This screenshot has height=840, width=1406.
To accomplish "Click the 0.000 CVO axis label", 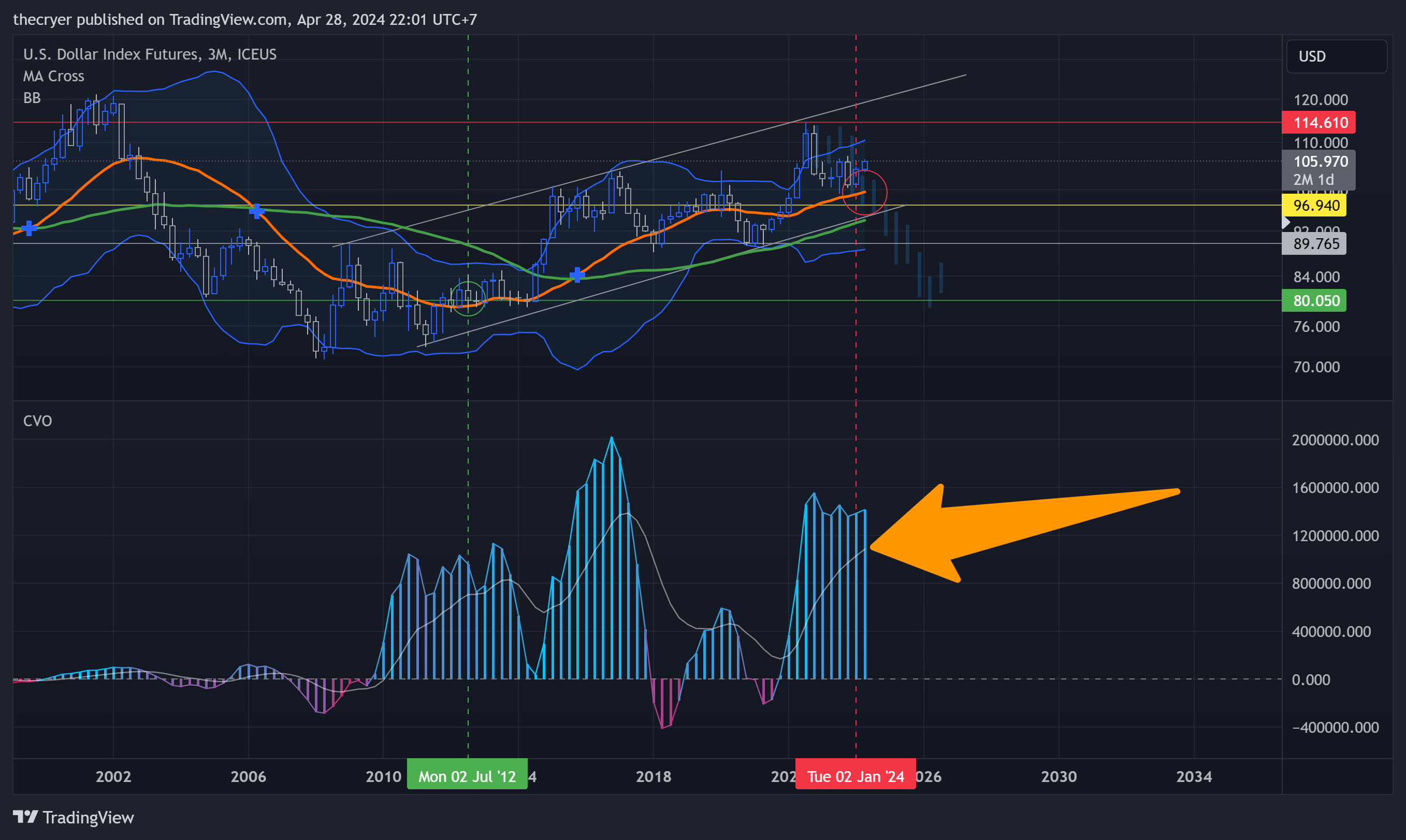I will [x=1311, y=679].
